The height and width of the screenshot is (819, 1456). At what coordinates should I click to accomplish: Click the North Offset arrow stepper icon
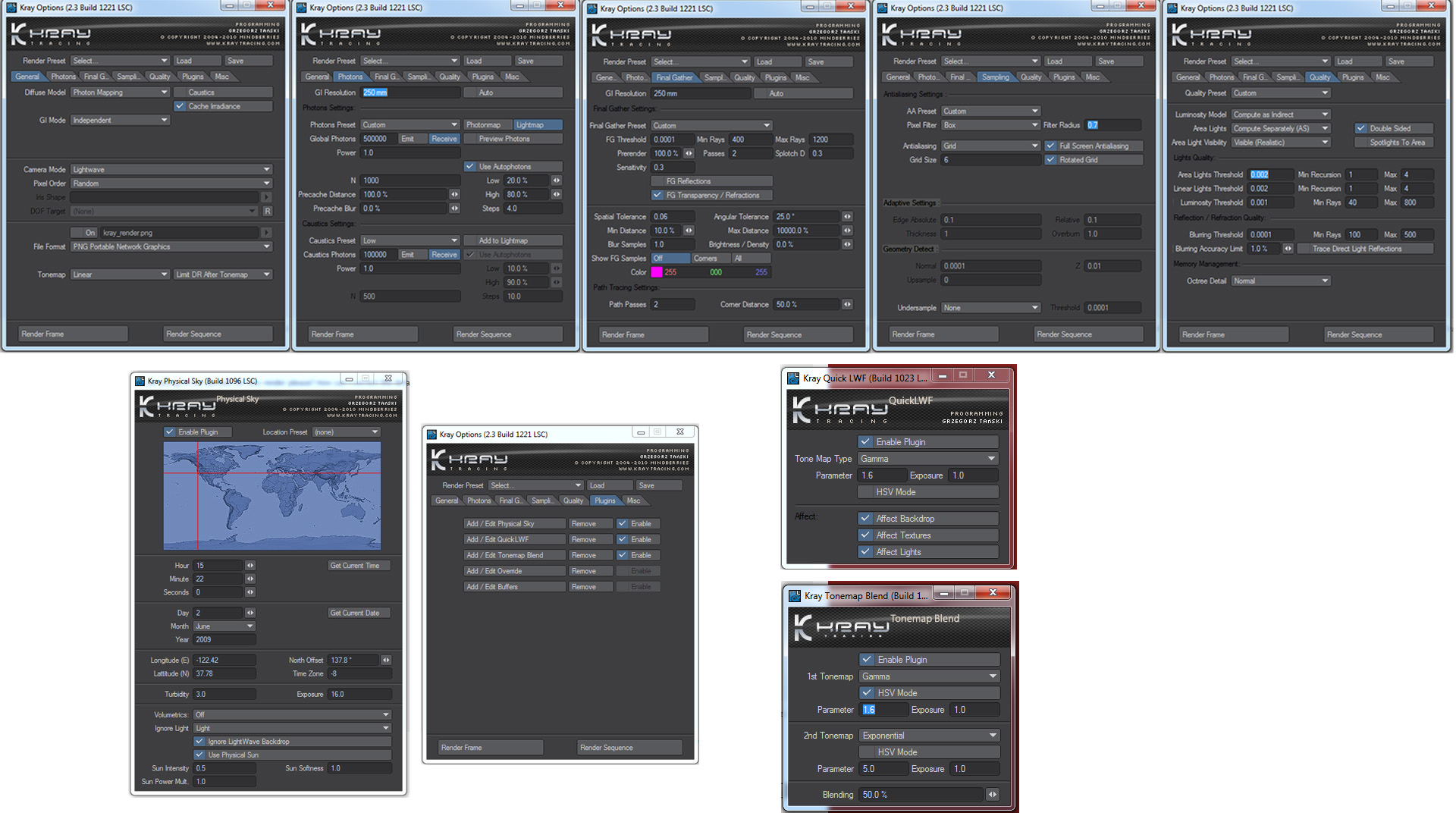[386, 661]
